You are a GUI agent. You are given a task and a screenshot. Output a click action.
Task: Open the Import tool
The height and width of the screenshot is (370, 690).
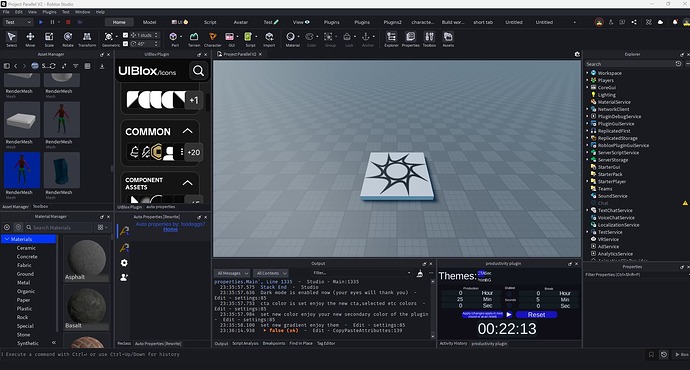269,39
